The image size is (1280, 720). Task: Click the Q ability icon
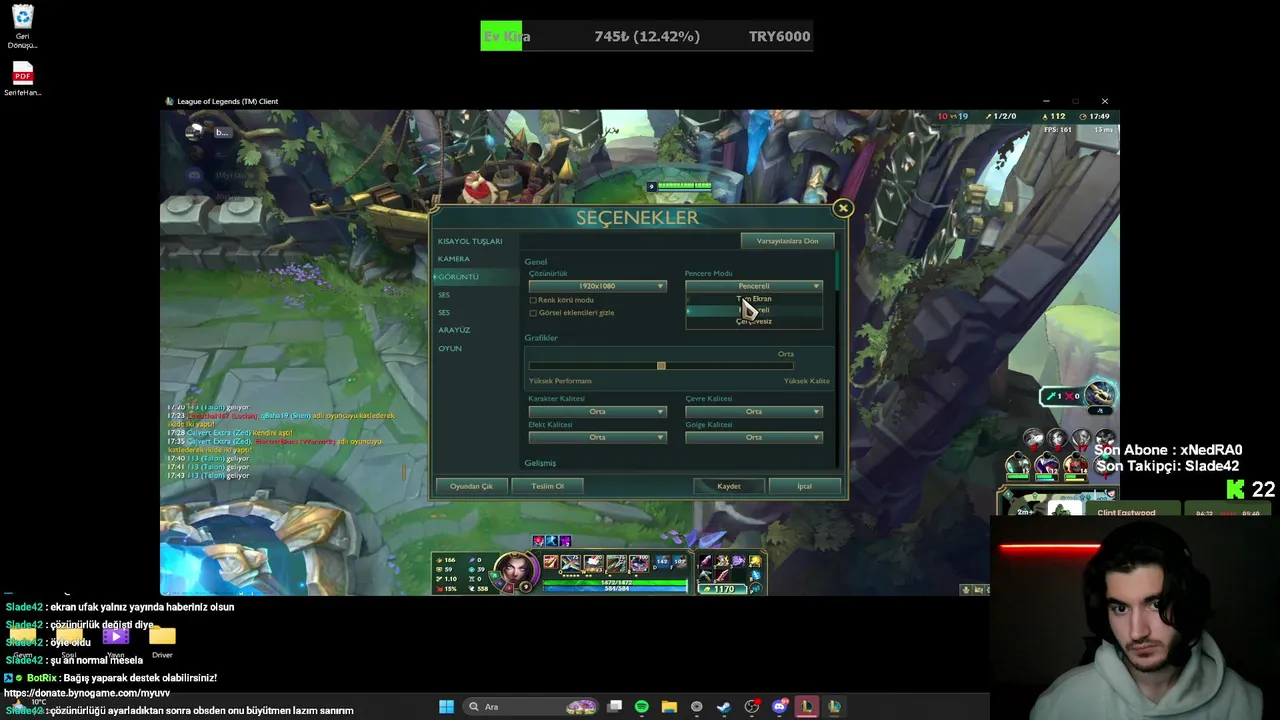point(571,564)
